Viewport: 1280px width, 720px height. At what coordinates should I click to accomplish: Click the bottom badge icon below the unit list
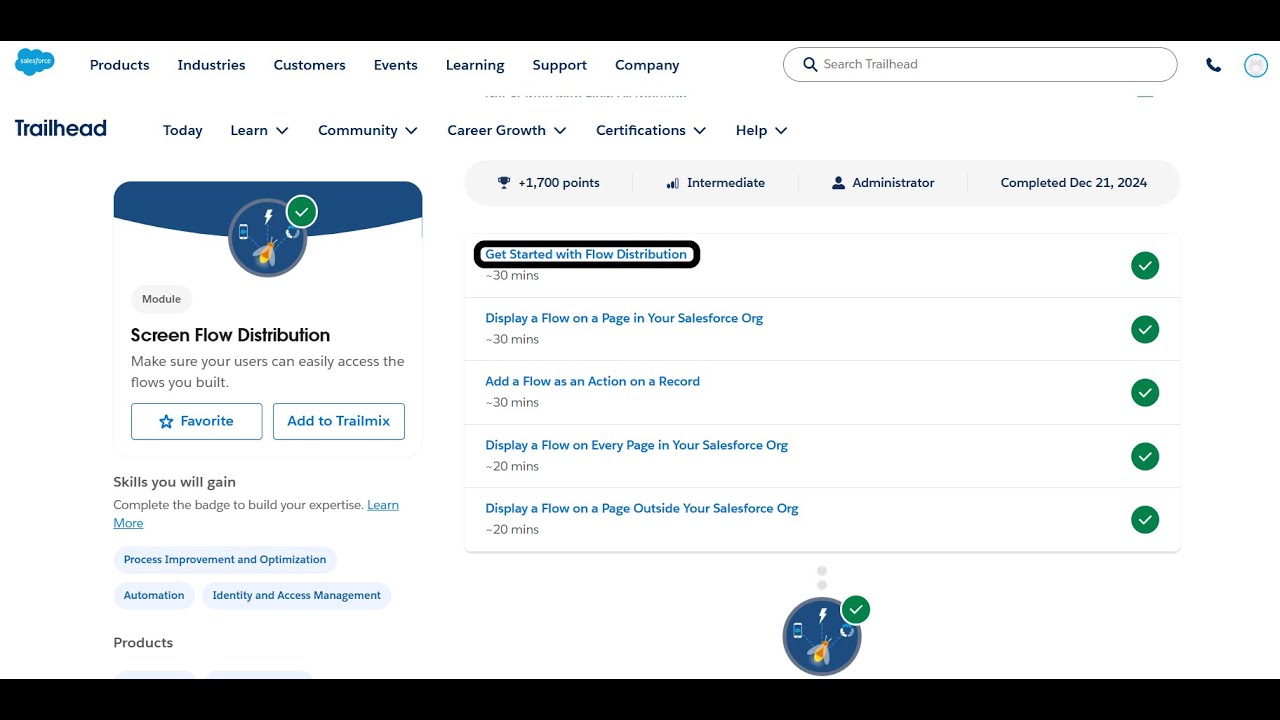pos(822,636)
